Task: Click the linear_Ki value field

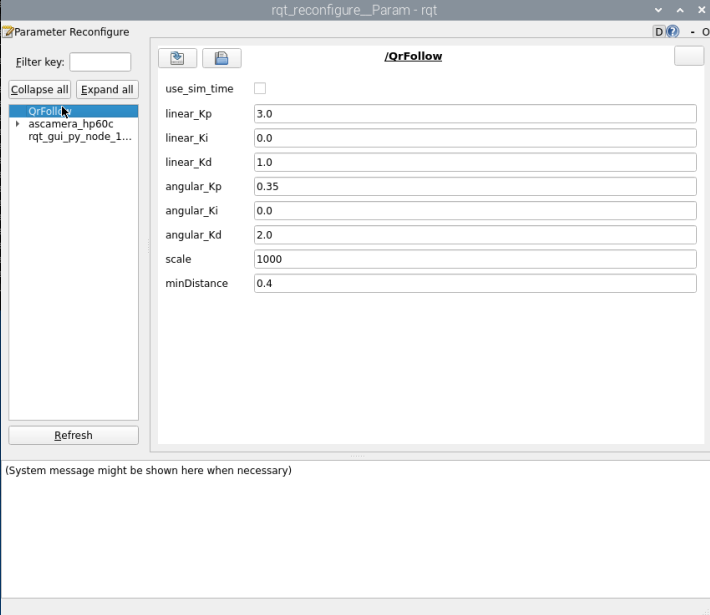Action: (475, 138)
